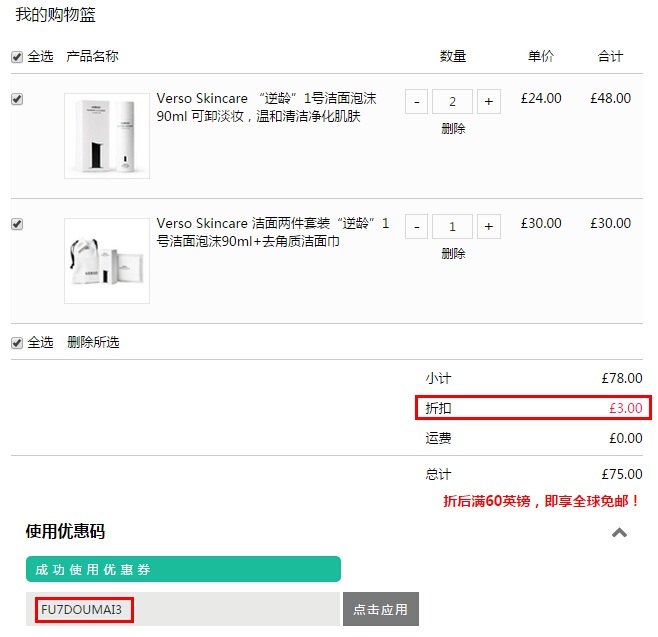Decrease quantity of Verso foaming cleanser 90ml
Screen dimensions: 658x637
(416, 102)
